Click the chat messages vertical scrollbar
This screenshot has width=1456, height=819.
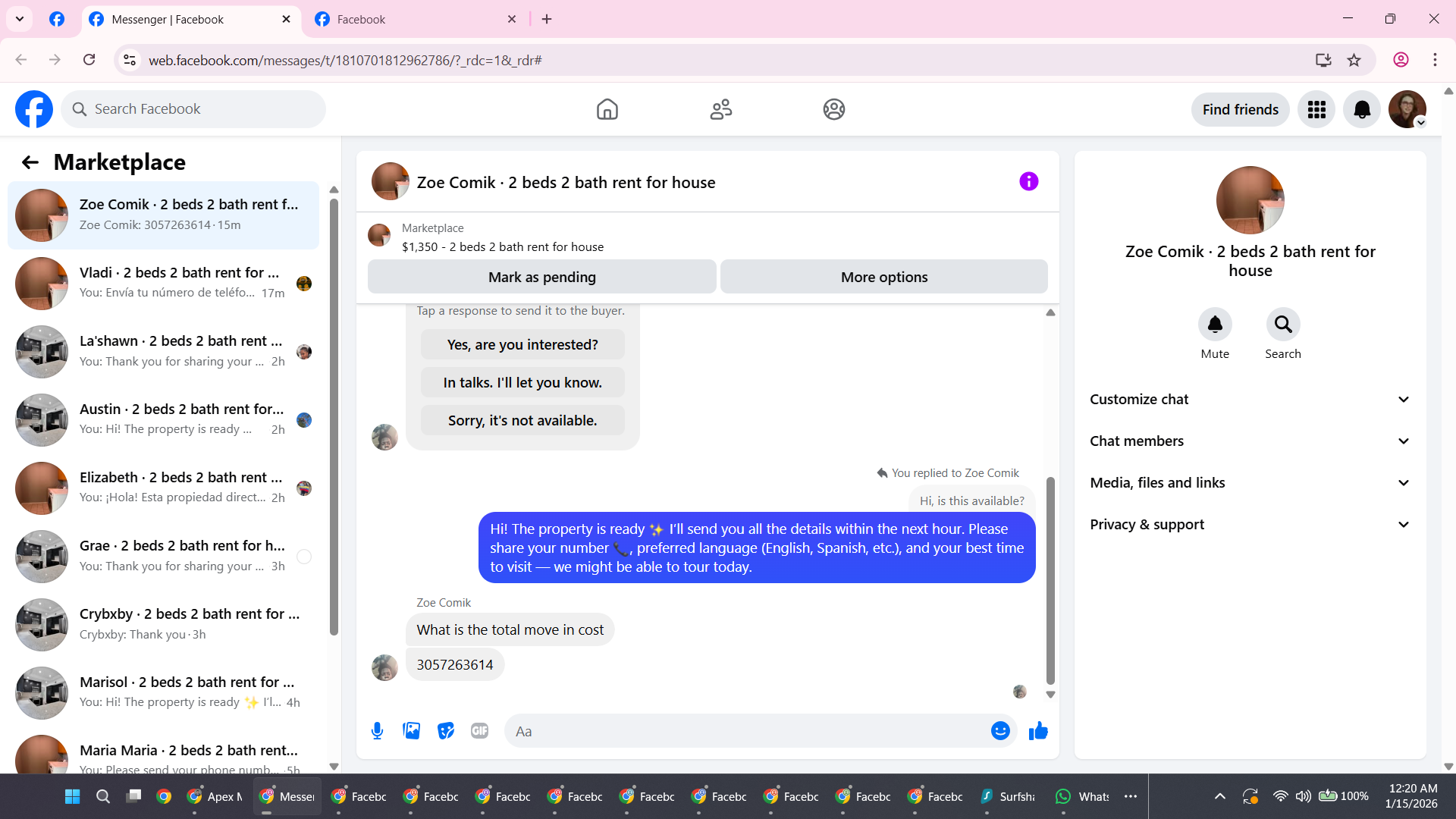1050,580
